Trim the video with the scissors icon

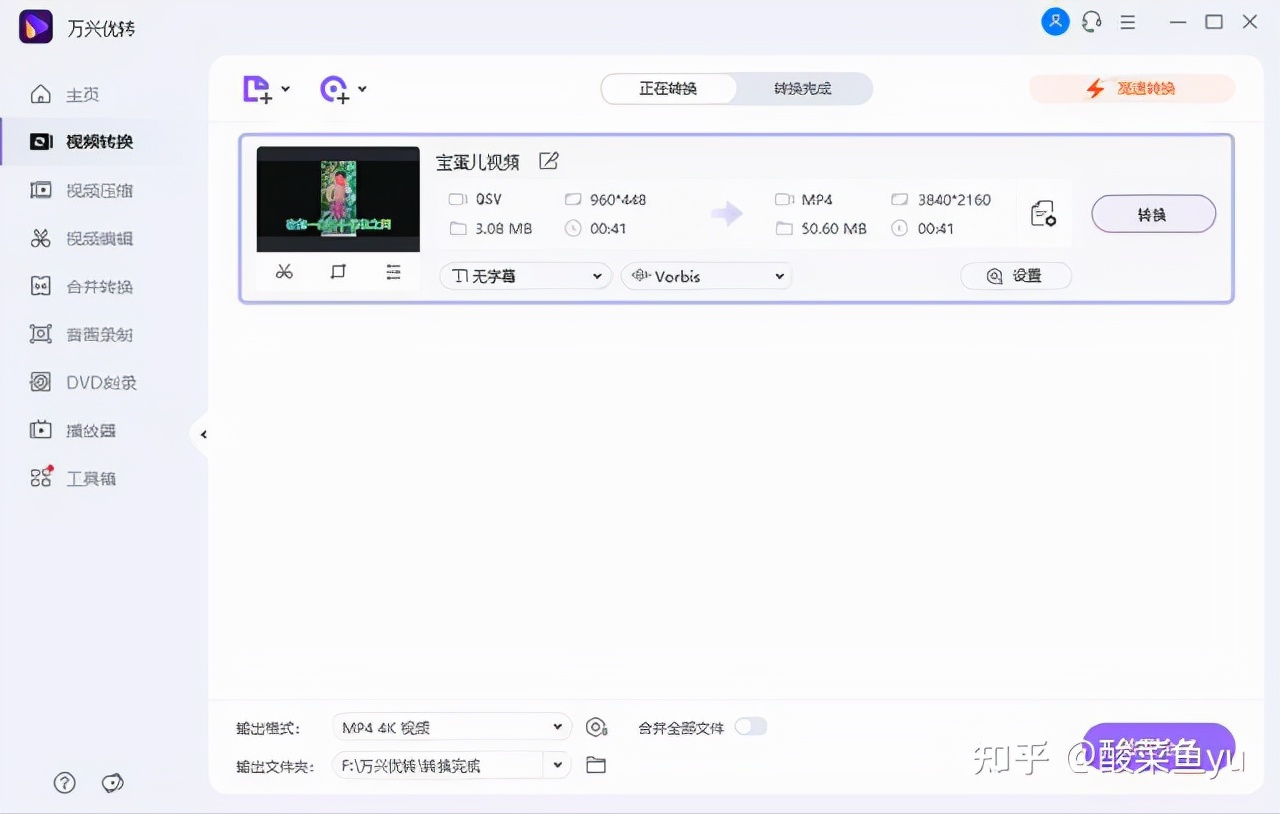283,271
